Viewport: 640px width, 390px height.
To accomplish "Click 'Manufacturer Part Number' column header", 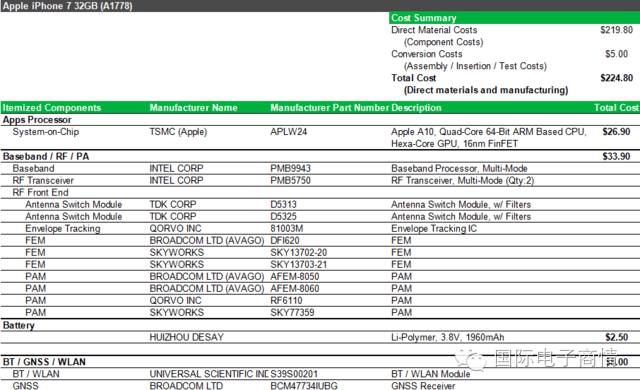I will [x=329, y=108].
